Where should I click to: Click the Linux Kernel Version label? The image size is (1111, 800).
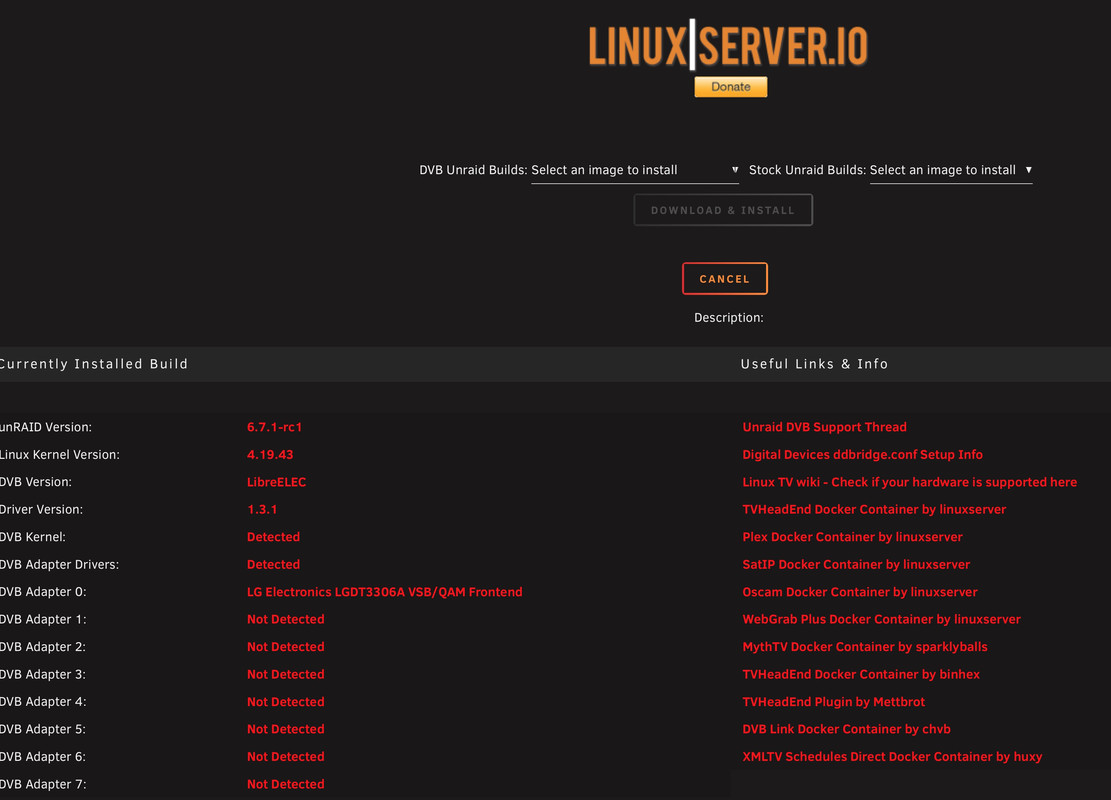(60, 455)
